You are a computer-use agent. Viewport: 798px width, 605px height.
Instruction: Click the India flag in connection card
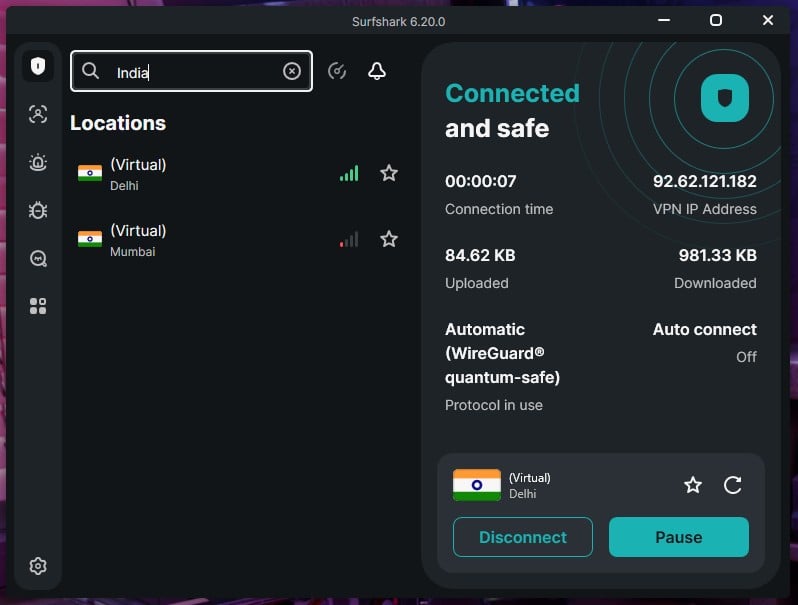pyautogui.click(x=477, y=485)
